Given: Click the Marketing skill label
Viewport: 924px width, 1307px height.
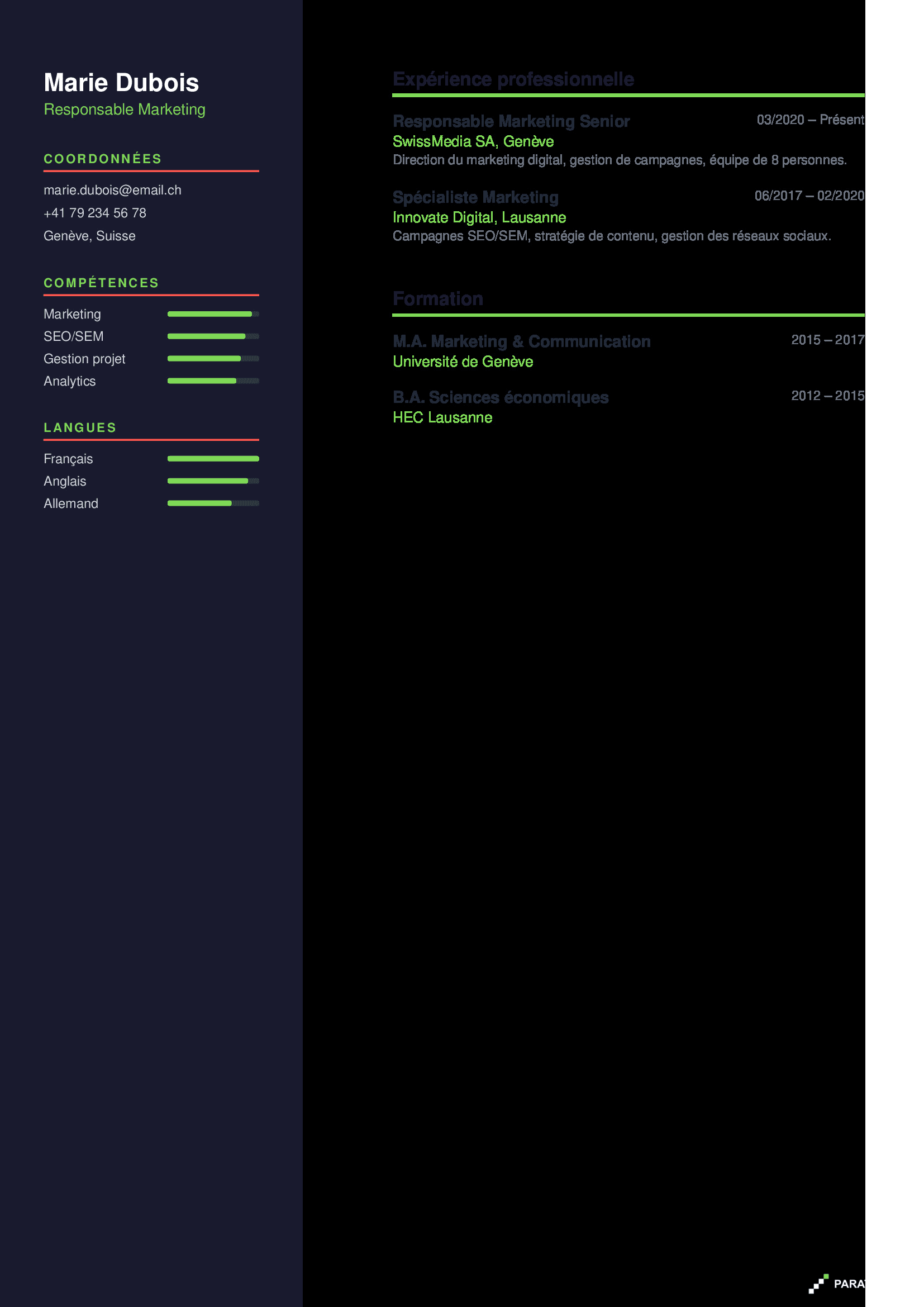Looking at the screenshot, I should click(x=72, y=314).
